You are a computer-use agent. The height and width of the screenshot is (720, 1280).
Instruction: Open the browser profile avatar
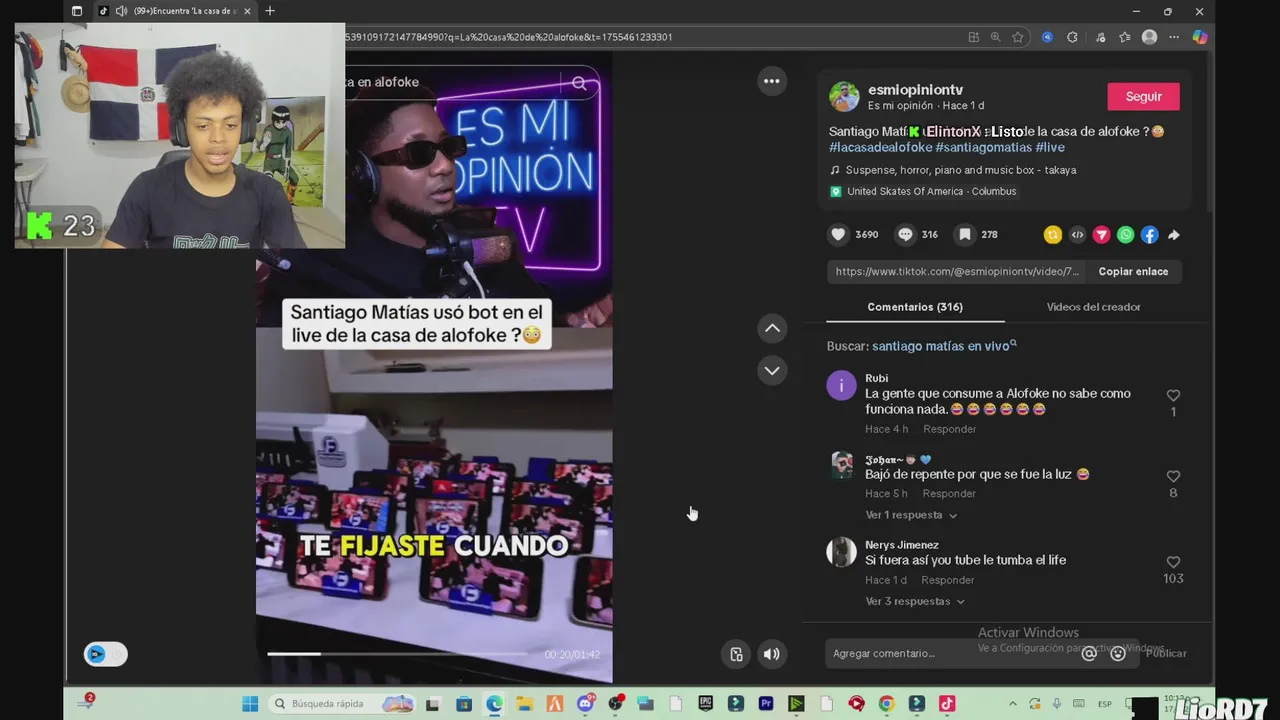pos(1149,37)
